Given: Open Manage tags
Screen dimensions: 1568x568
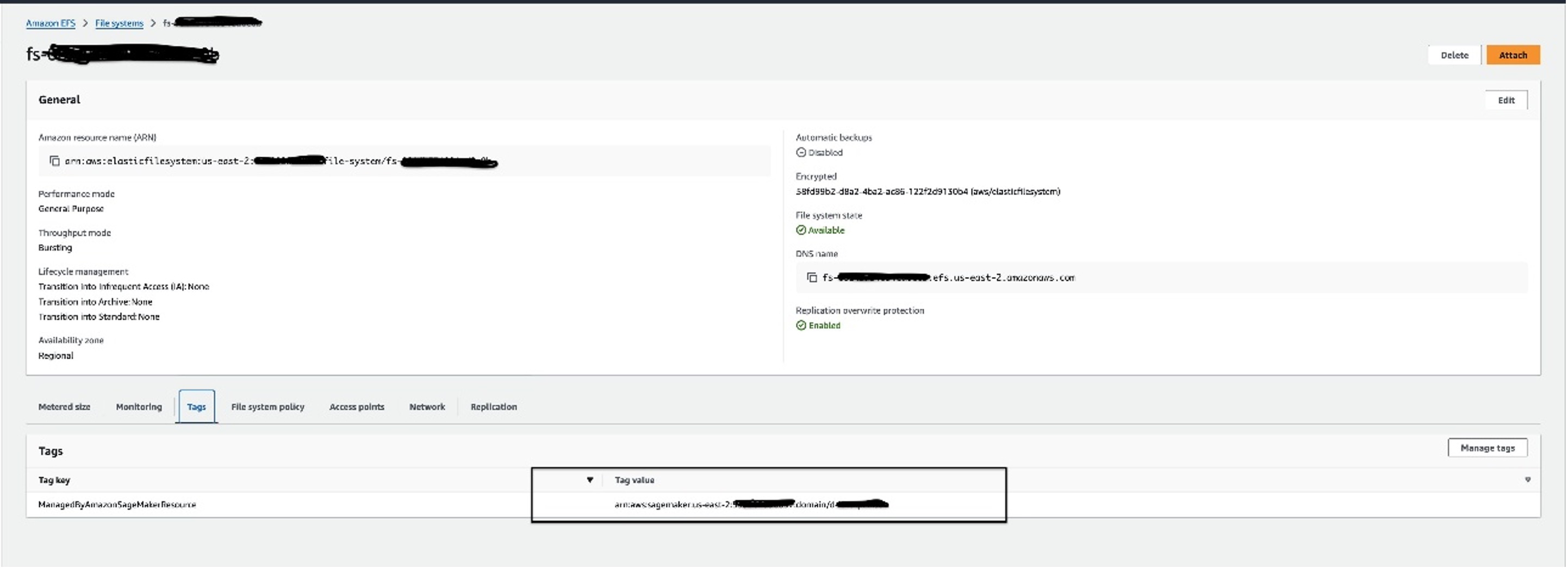Looking at the screenshot, I should (1487, 447).
